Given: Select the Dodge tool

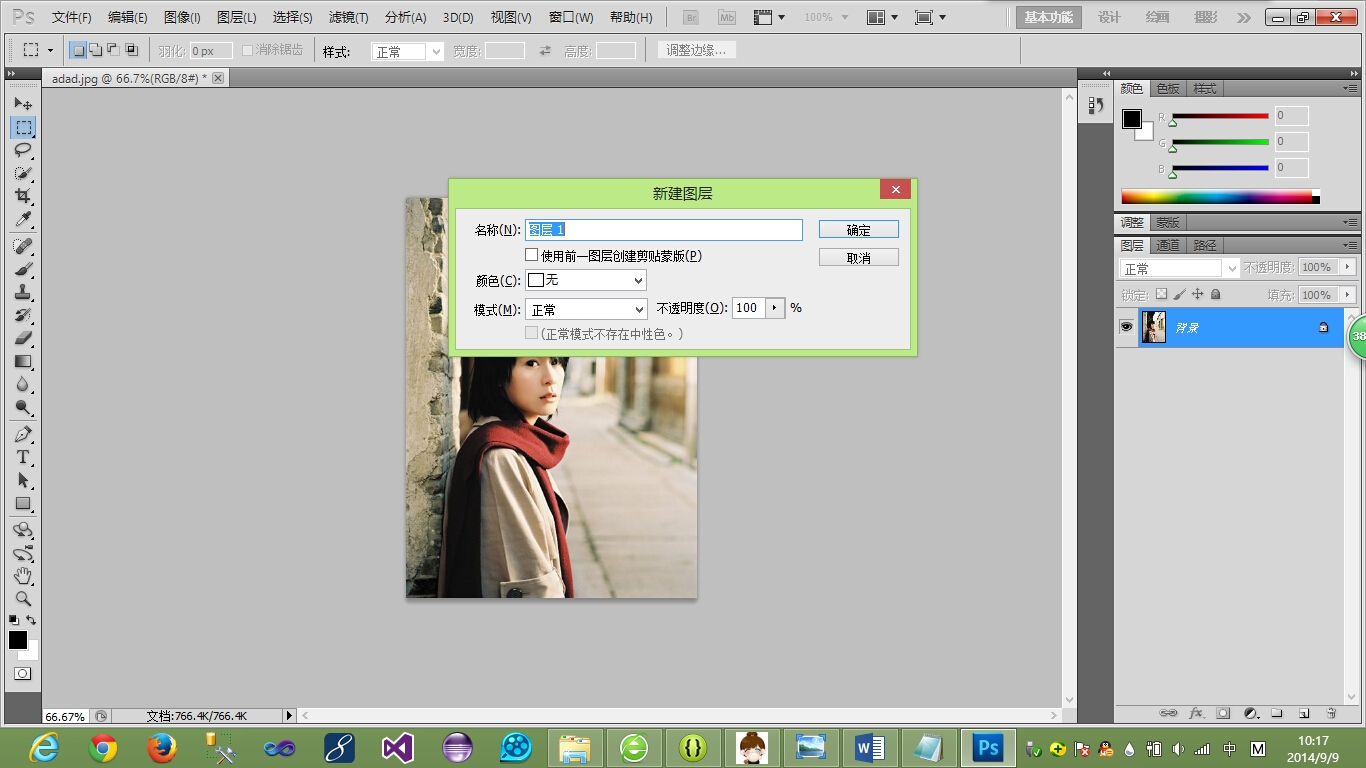Looking at the screenshot, I should click(23, 407).
